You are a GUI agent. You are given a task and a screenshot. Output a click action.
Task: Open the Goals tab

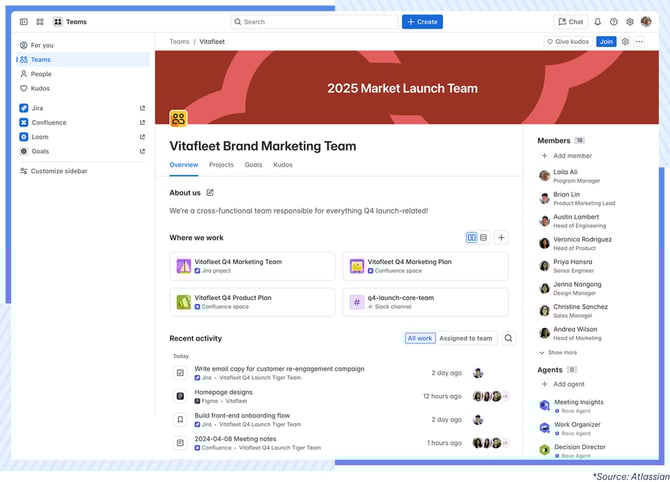[253, 165]
